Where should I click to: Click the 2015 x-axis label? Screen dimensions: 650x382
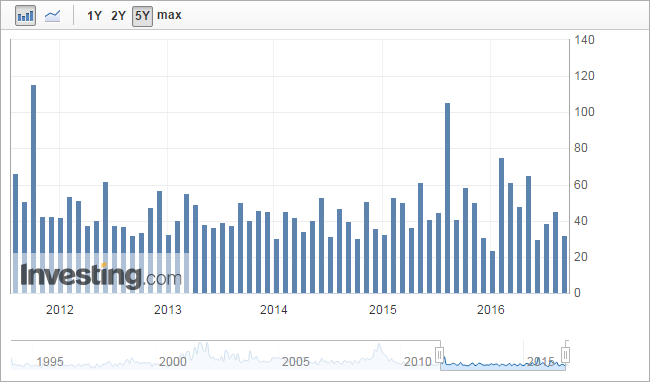pos(383,309)
